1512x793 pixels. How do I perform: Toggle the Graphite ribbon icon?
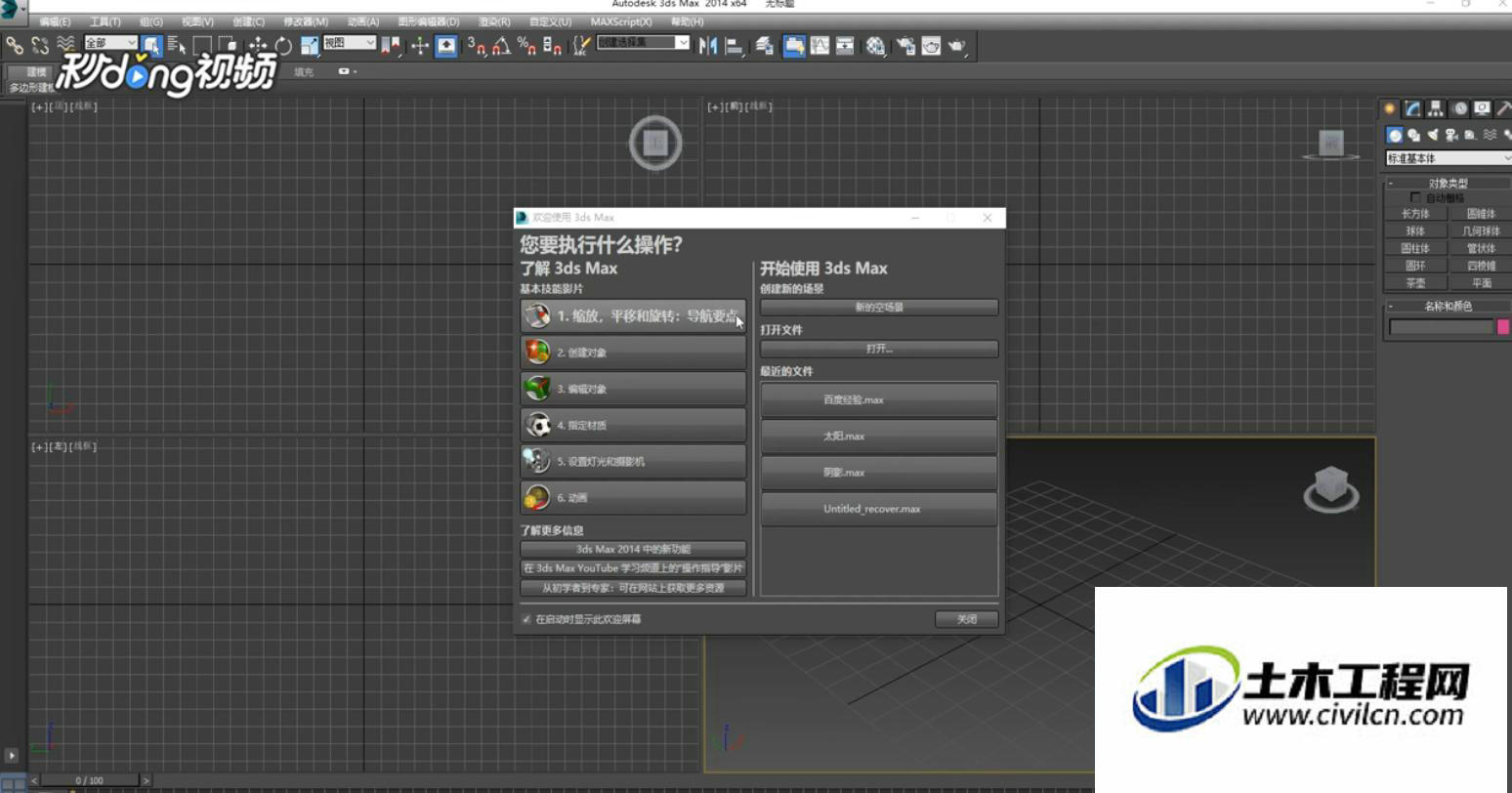(x=794, y=45)
